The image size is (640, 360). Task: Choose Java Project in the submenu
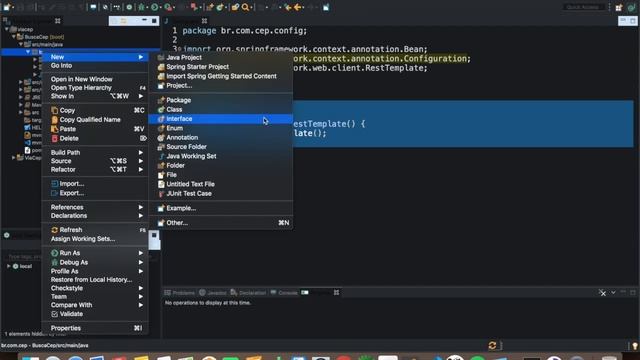(x=220, y=58)
